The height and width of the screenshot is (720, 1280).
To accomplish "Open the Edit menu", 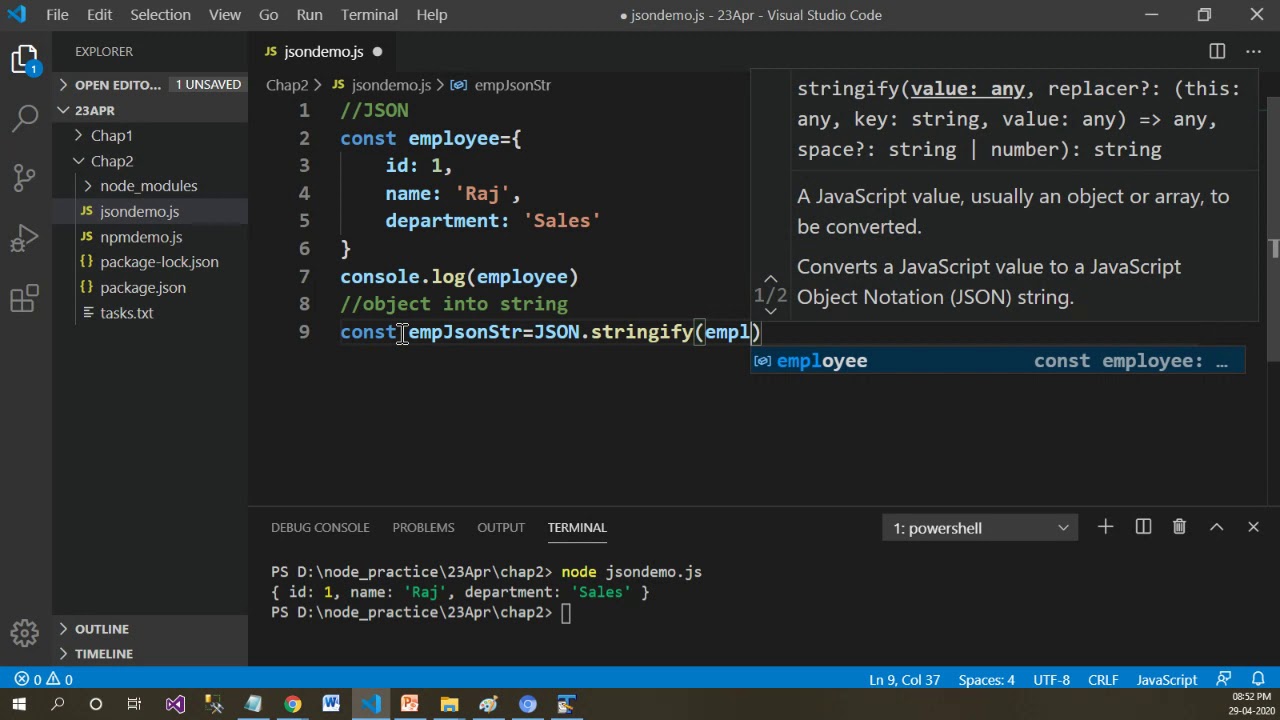I will [x=99, y=15].
